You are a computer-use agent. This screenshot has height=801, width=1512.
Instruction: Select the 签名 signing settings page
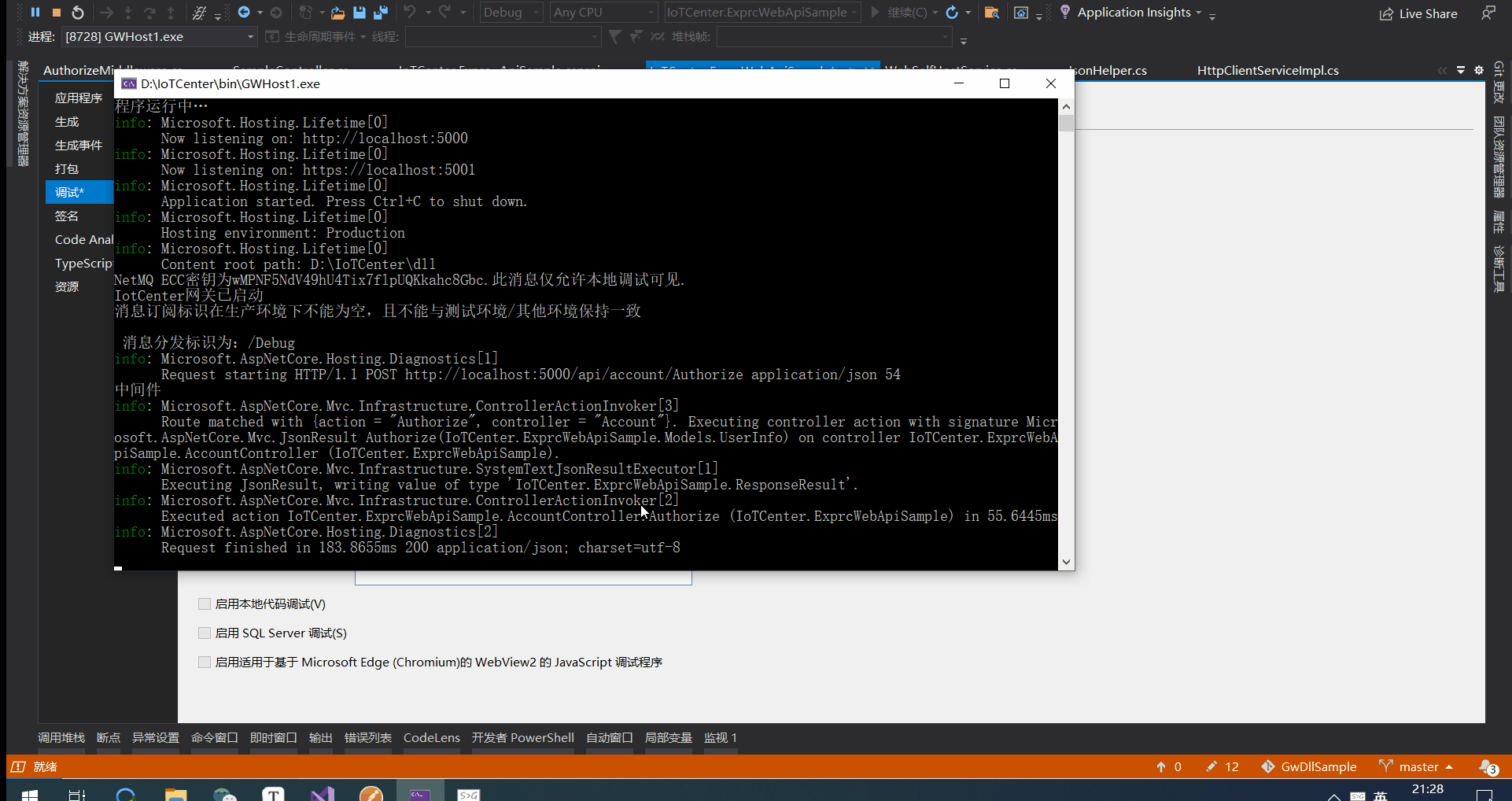tap(67, 216)
